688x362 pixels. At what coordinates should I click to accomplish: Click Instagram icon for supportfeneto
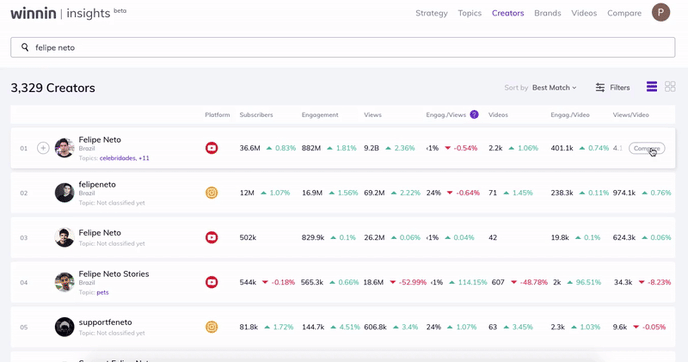point(211,327)
